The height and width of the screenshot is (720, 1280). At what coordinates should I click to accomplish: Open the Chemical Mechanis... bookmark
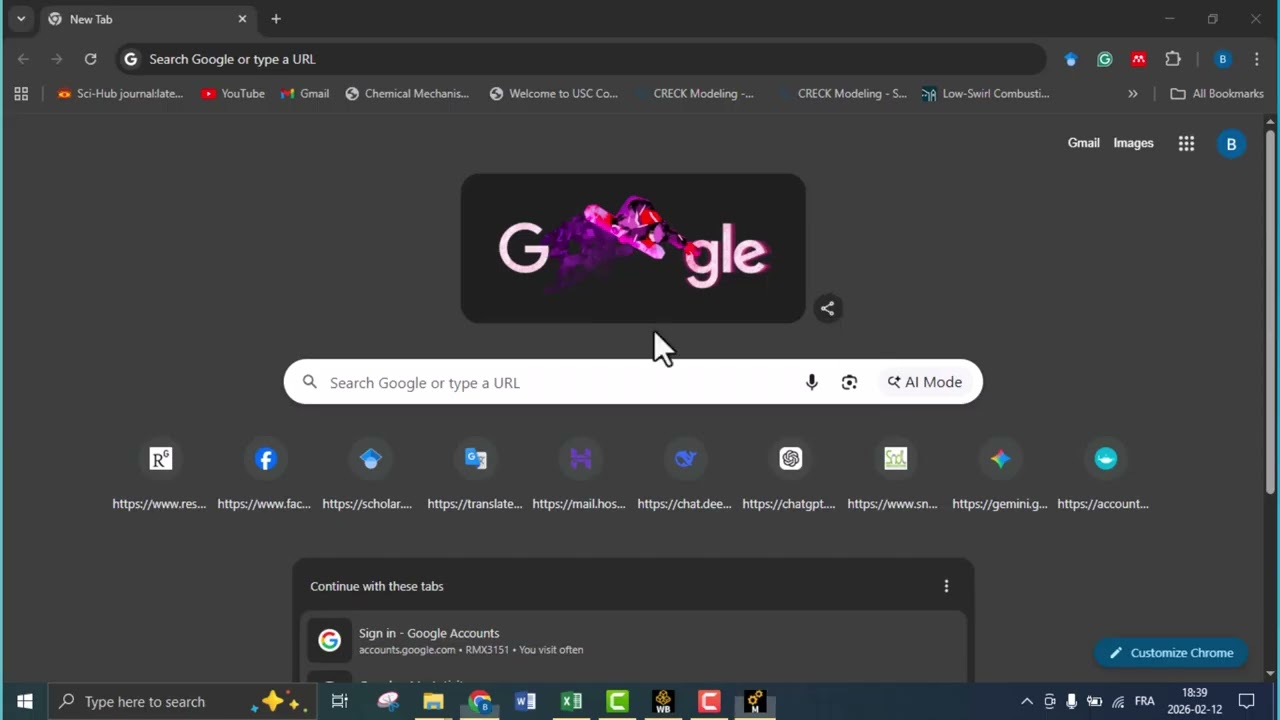[407, 93]
